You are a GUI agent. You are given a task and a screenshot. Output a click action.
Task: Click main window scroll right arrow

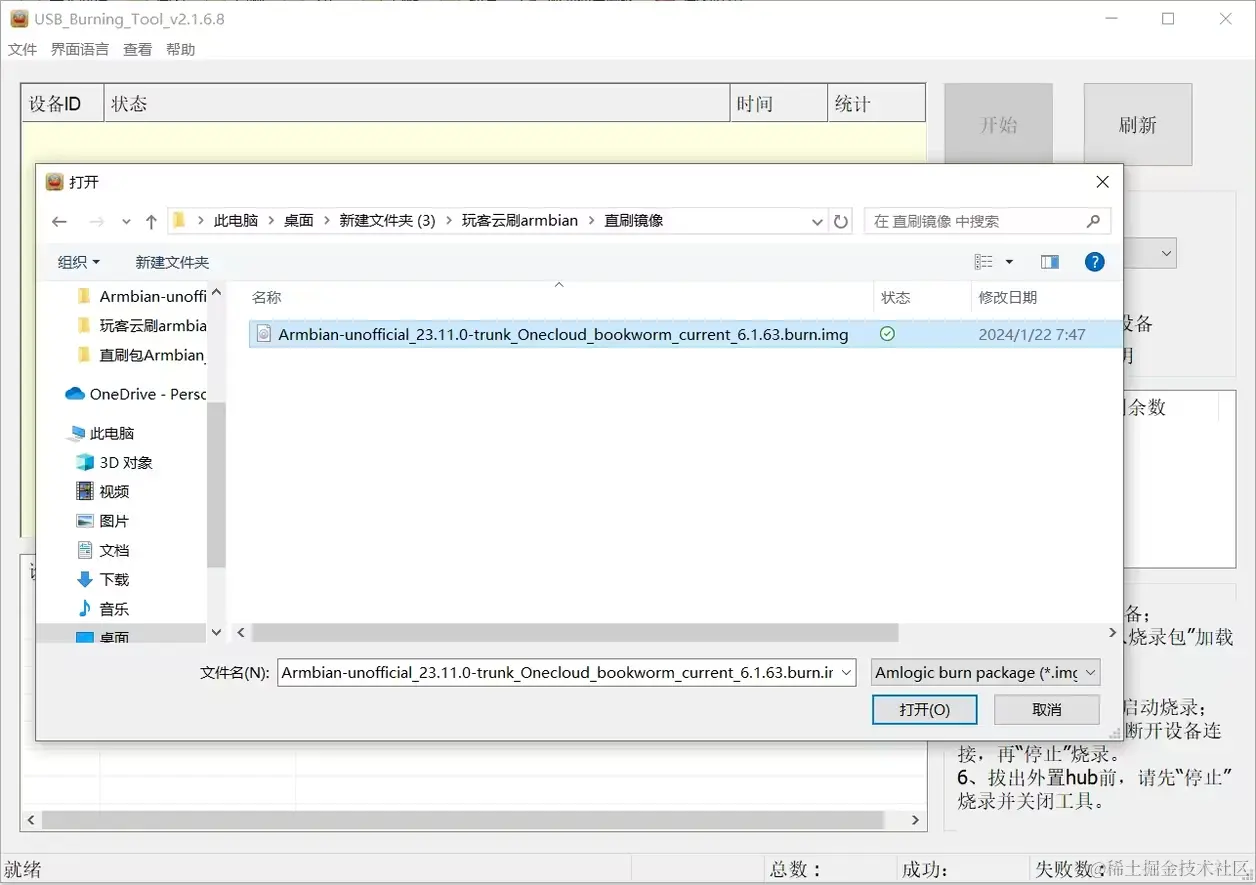[916, 820]
